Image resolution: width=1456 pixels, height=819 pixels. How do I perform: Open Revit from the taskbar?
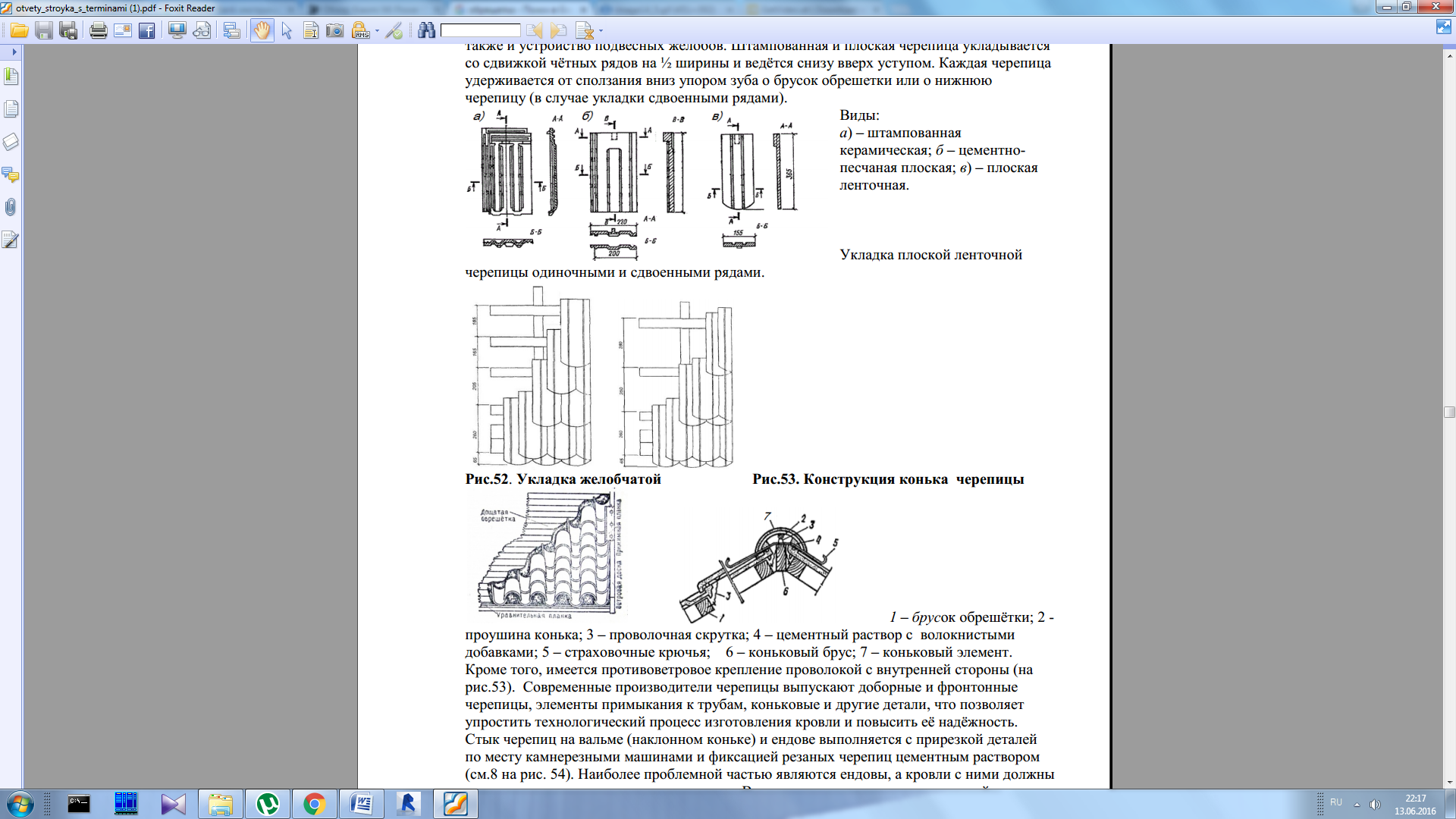tap(409, 804)
